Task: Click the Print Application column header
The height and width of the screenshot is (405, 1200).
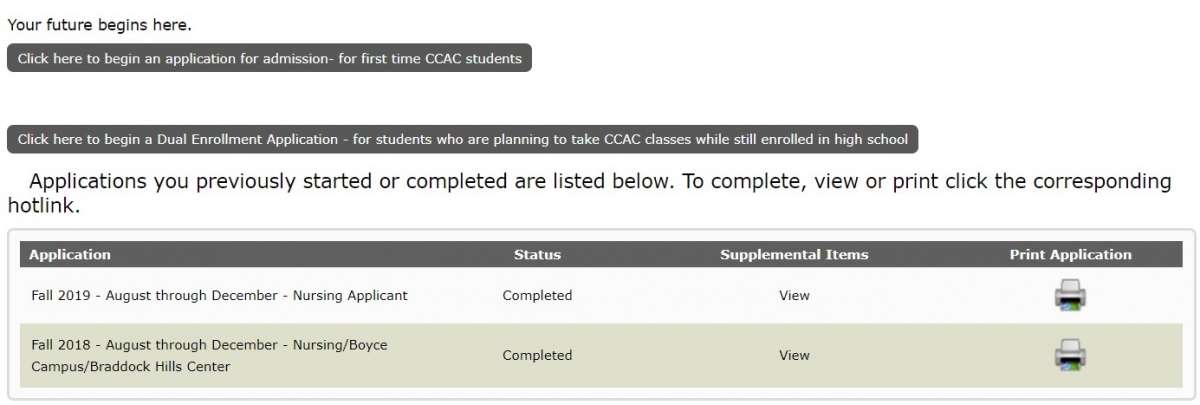Action: [x=1070, y=255]
